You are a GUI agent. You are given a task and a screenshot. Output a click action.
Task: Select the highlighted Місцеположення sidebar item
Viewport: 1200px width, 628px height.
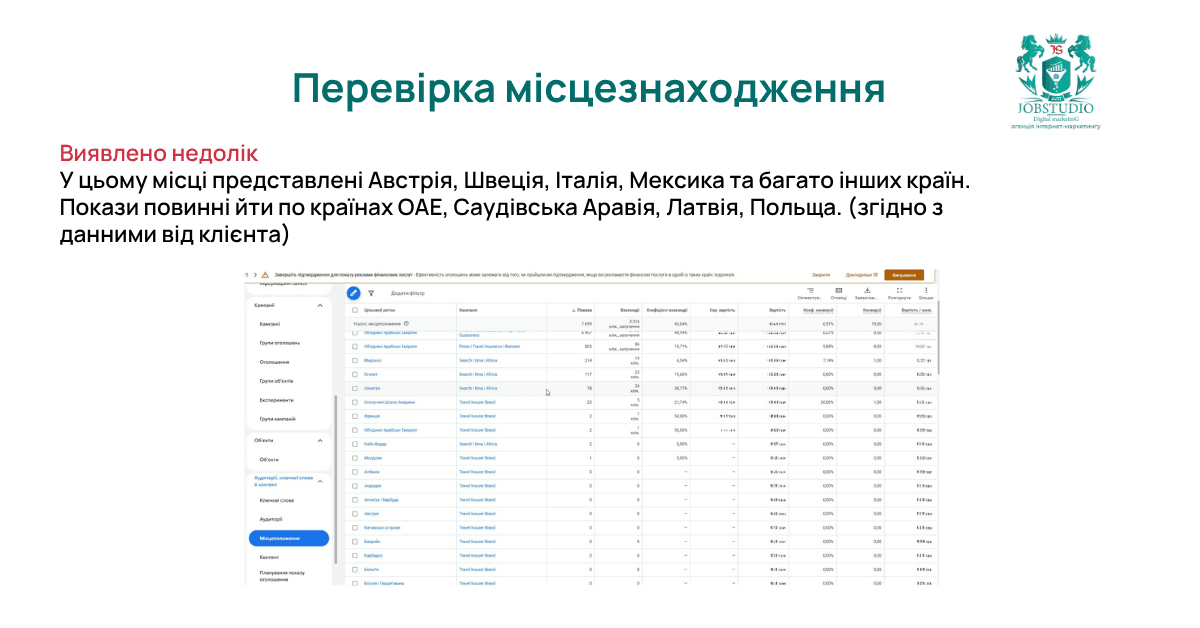[289, 538]
